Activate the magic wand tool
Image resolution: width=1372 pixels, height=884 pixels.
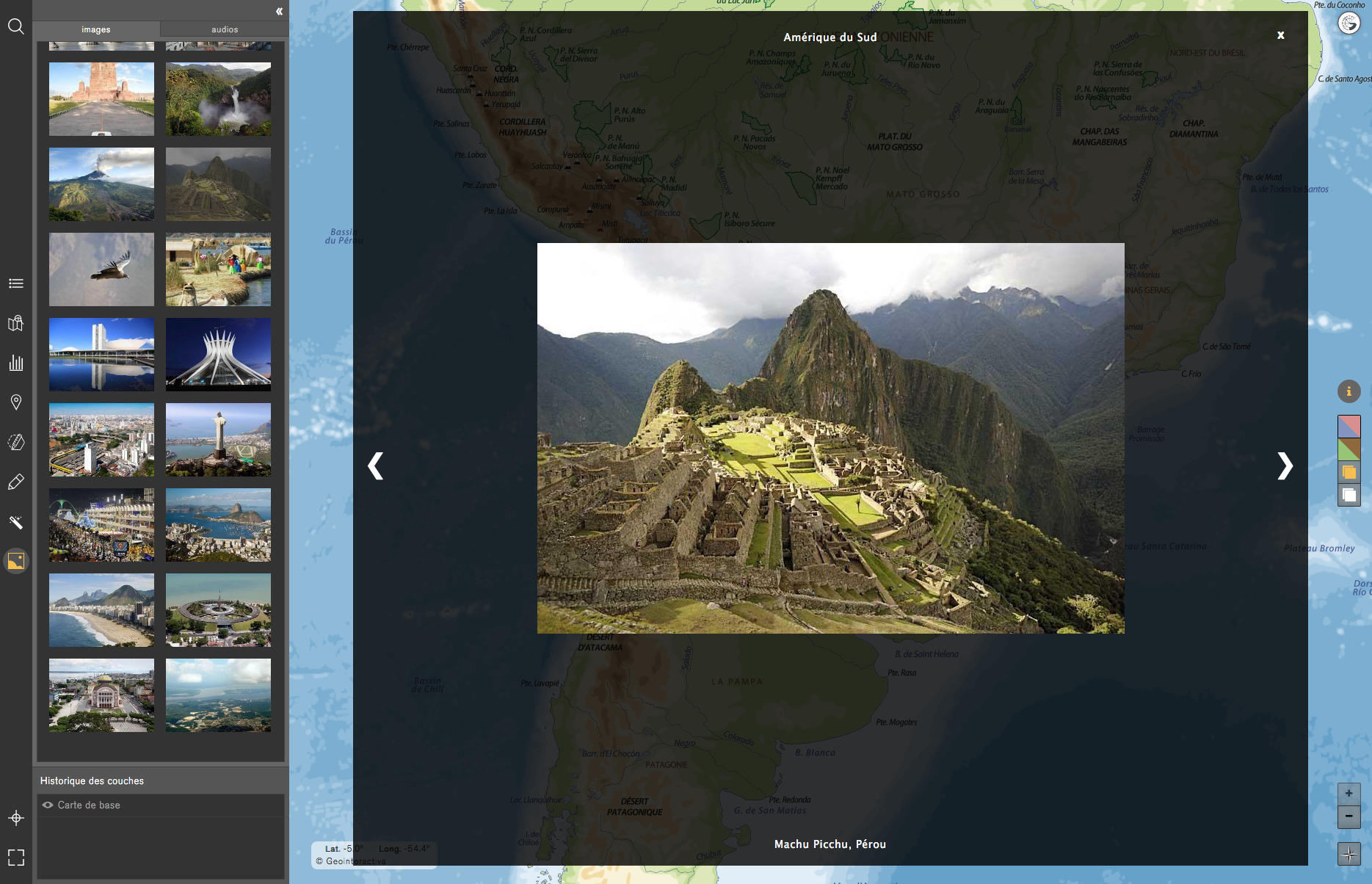point(15,522)
